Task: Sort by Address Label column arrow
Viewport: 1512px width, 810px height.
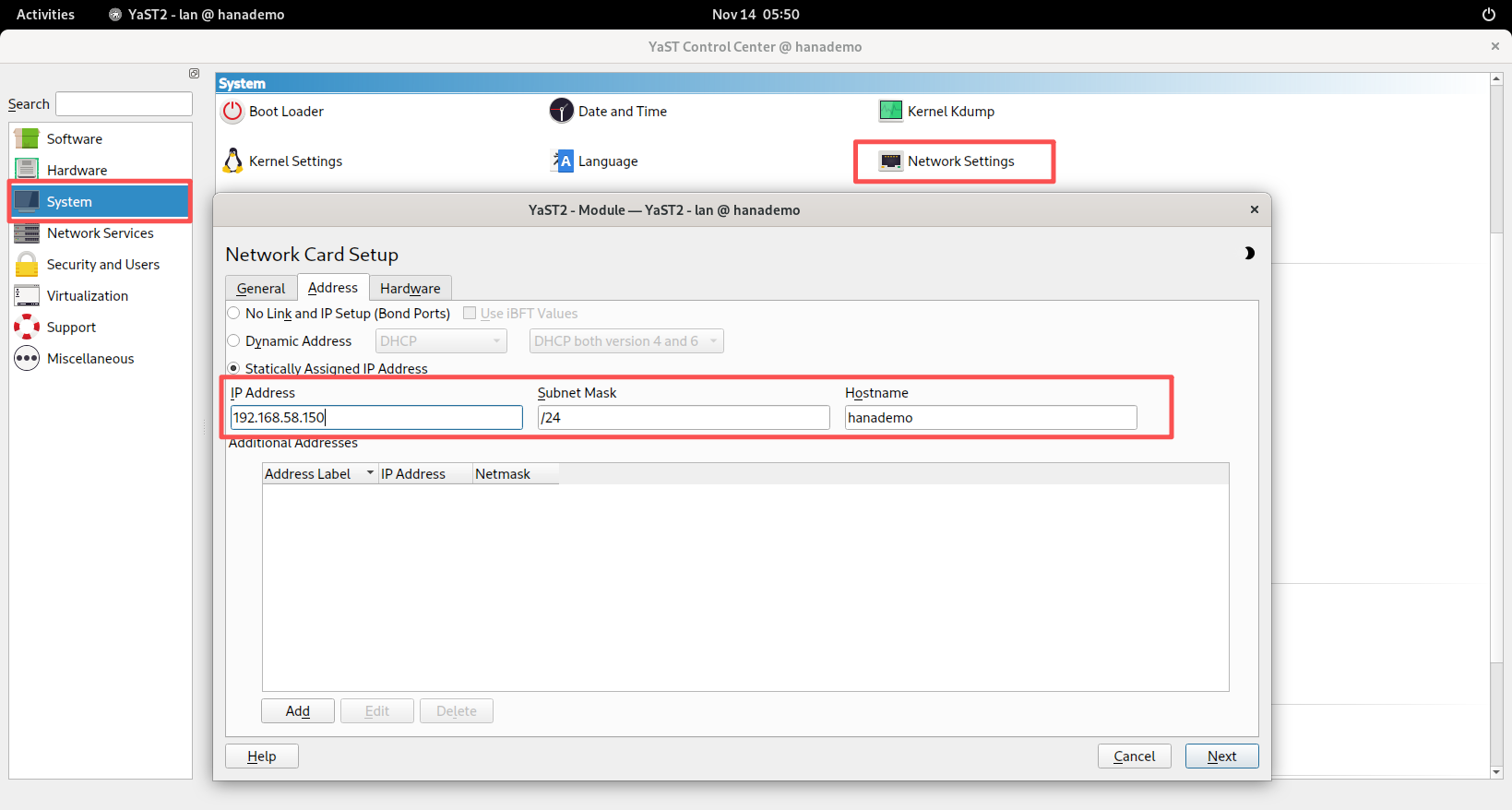Action: click(371, 473)
